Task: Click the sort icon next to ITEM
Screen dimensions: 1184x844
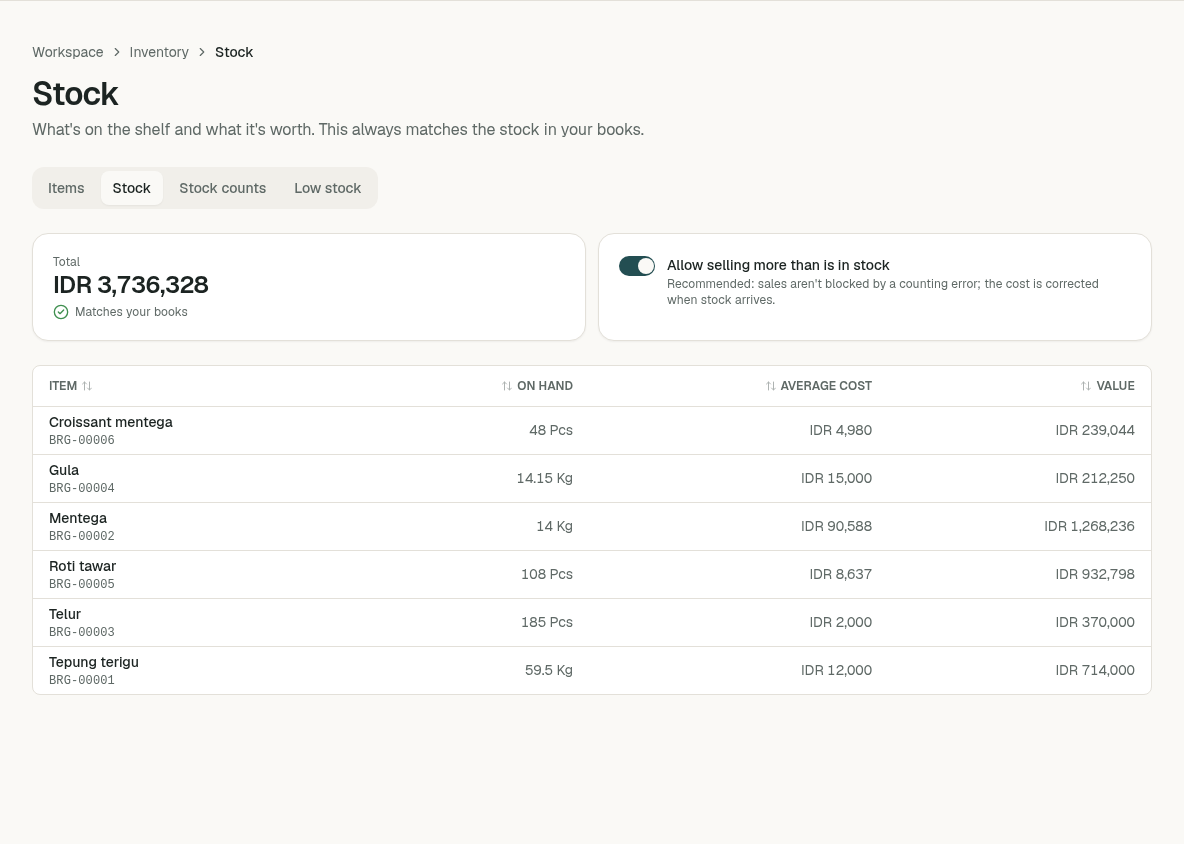Action: click(87, 386)
